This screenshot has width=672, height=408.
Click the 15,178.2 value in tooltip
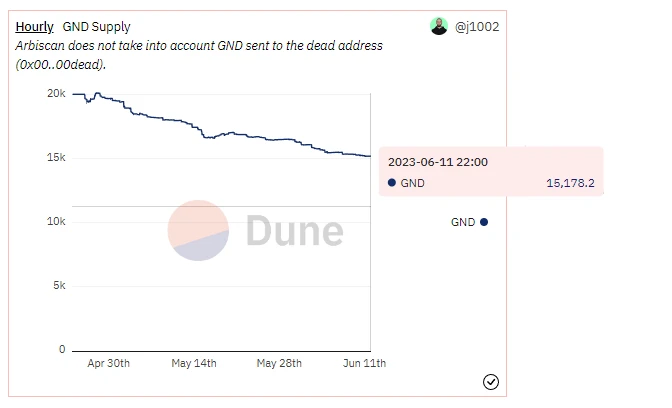click(x=570, y=183)
